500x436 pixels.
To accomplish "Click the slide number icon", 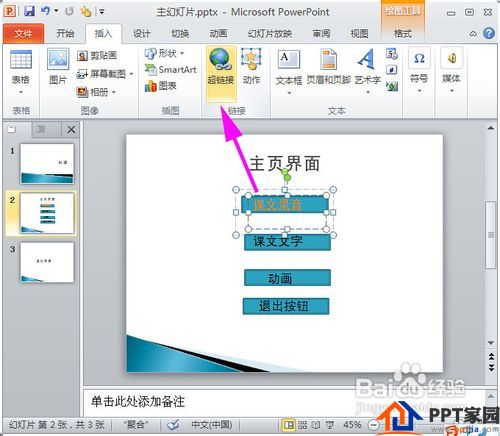I will point(392,70).
